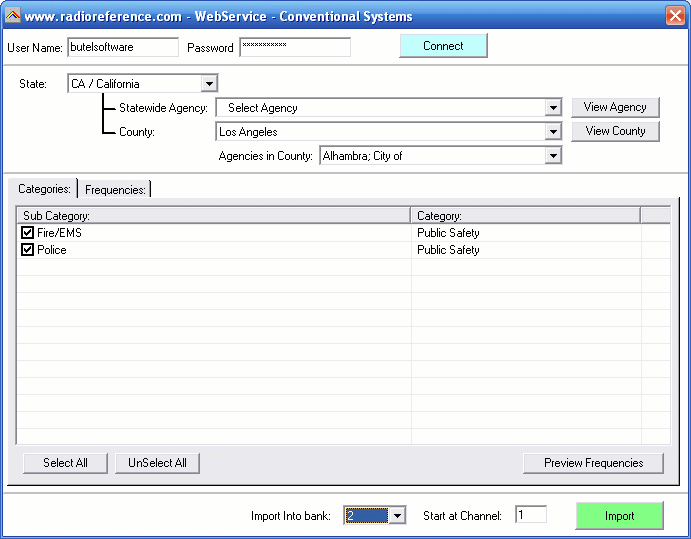This screenshot has height=539, width=691.
Task: Click Preview Frequencies button
Action: tap(593, 463)
